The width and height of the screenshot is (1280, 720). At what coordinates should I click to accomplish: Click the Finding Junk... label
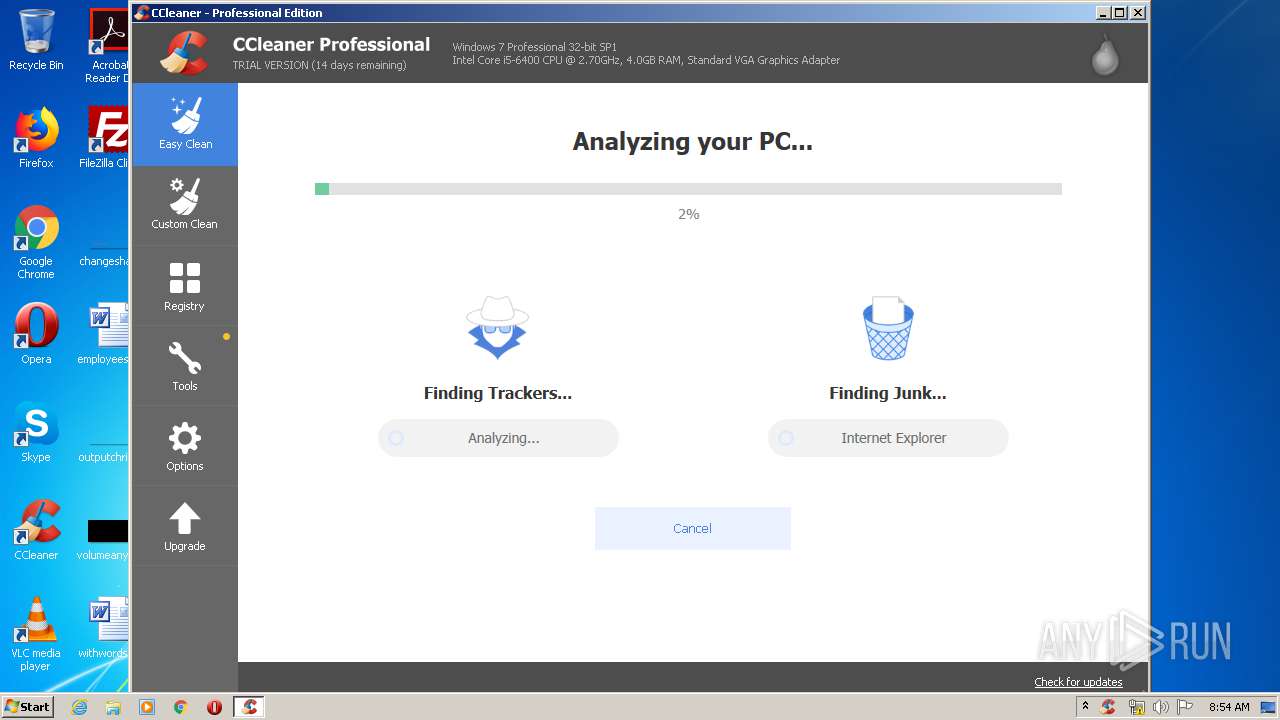pyautogui.click(x=888, y=393)
